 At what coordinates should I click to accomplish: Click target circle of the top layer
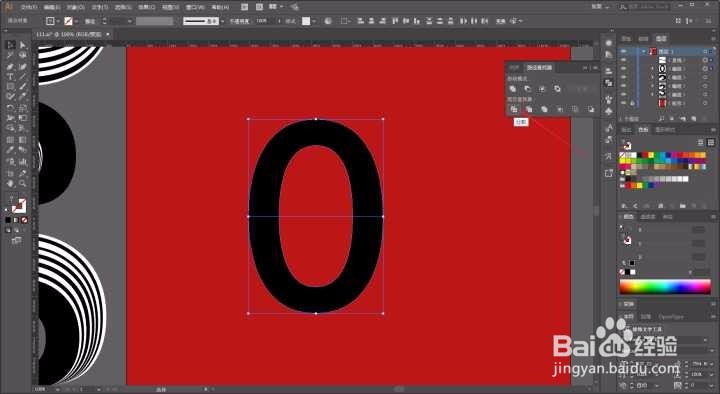point(705,51)
